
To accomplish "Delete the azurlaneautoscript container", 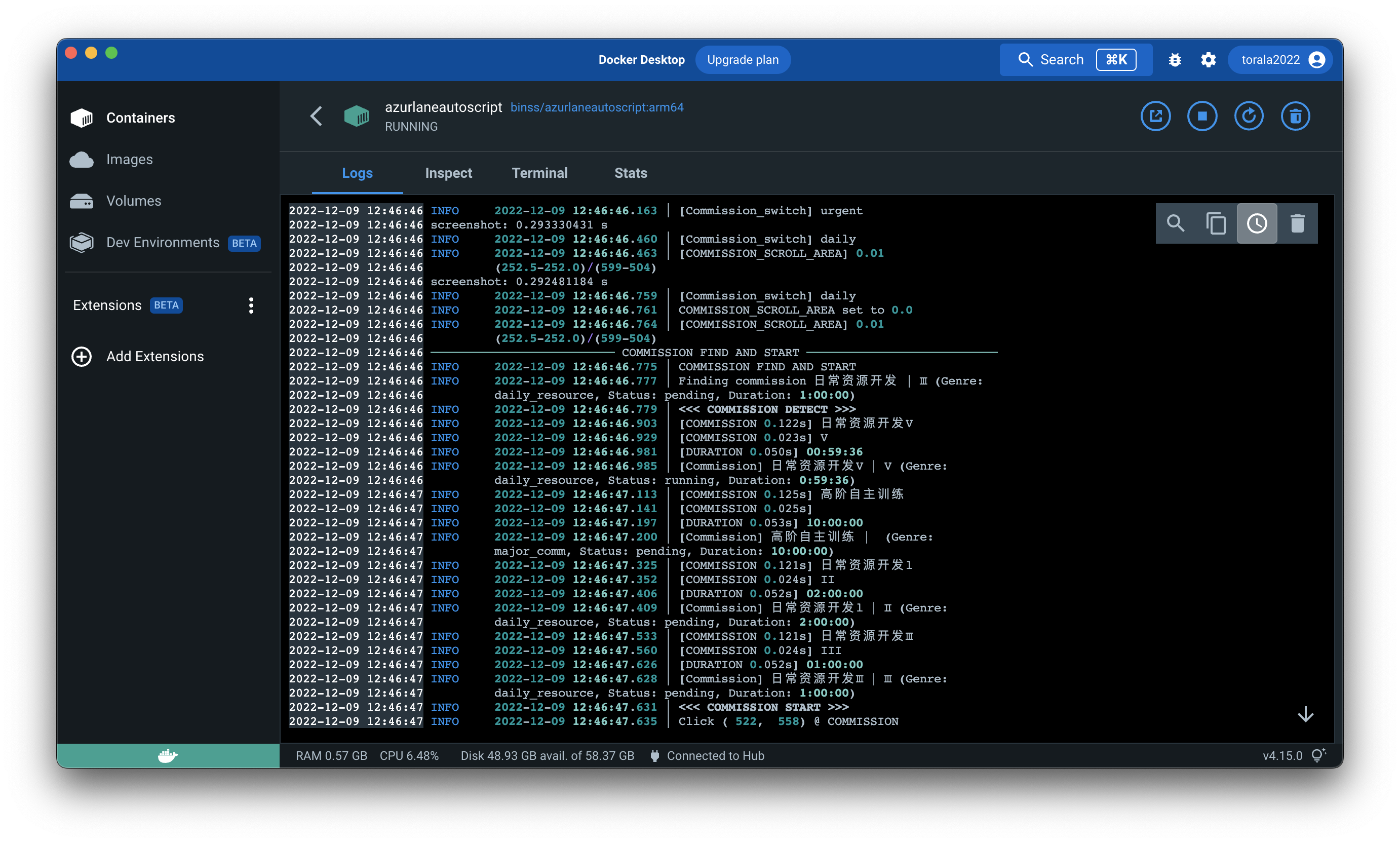I will [x=1295, y=117].
